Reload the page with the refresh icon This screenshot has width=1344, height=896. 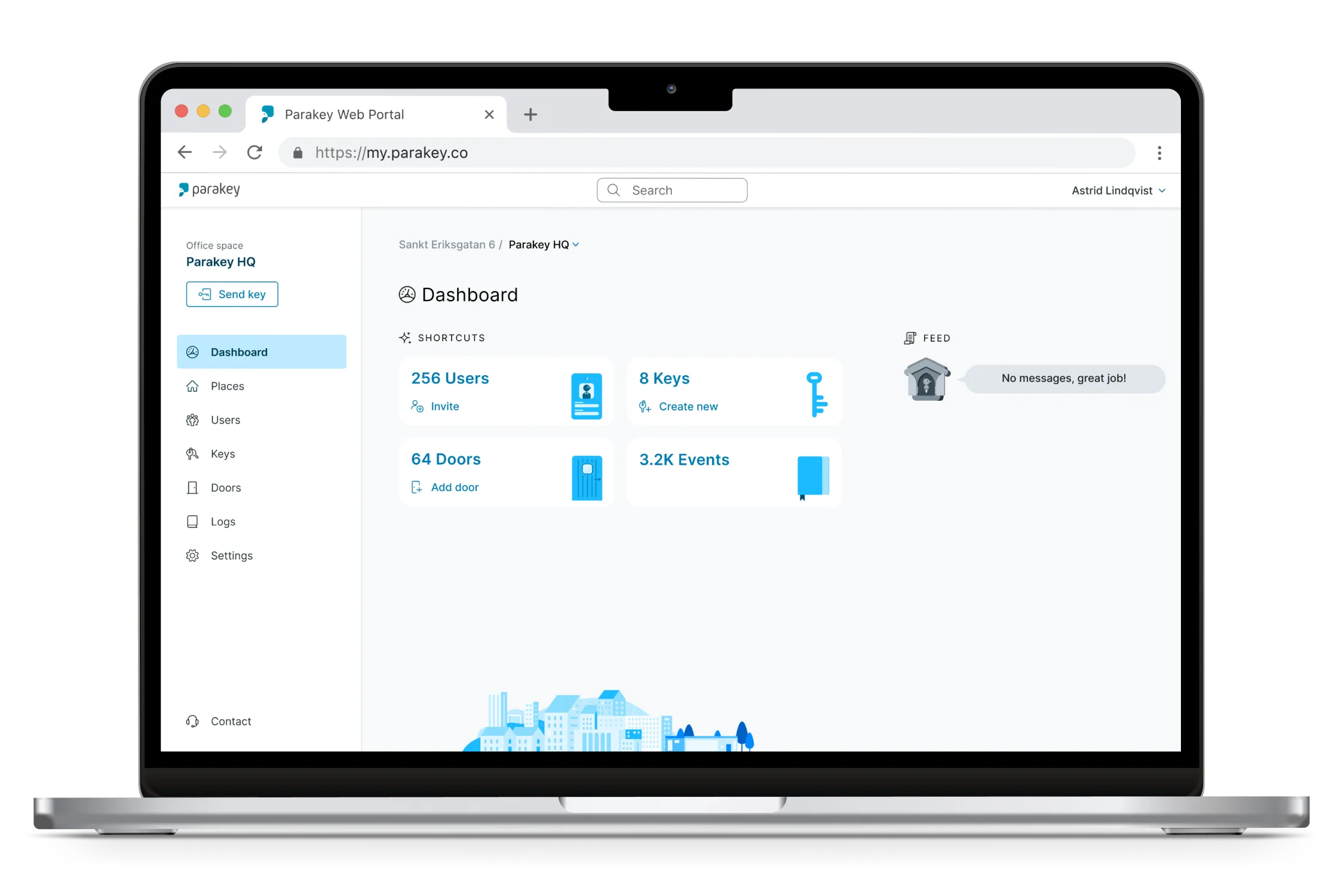pyautogui.click(x=255, y=152)
